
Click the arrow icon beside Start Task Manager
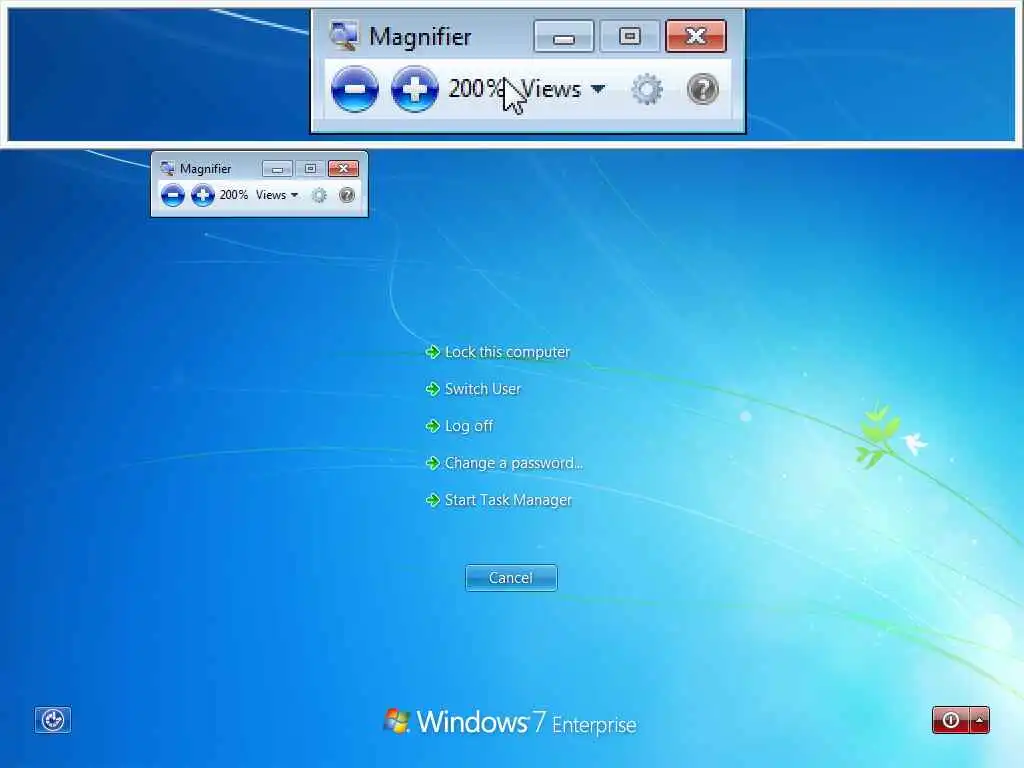pyautogui.click(x=432, y=500)
